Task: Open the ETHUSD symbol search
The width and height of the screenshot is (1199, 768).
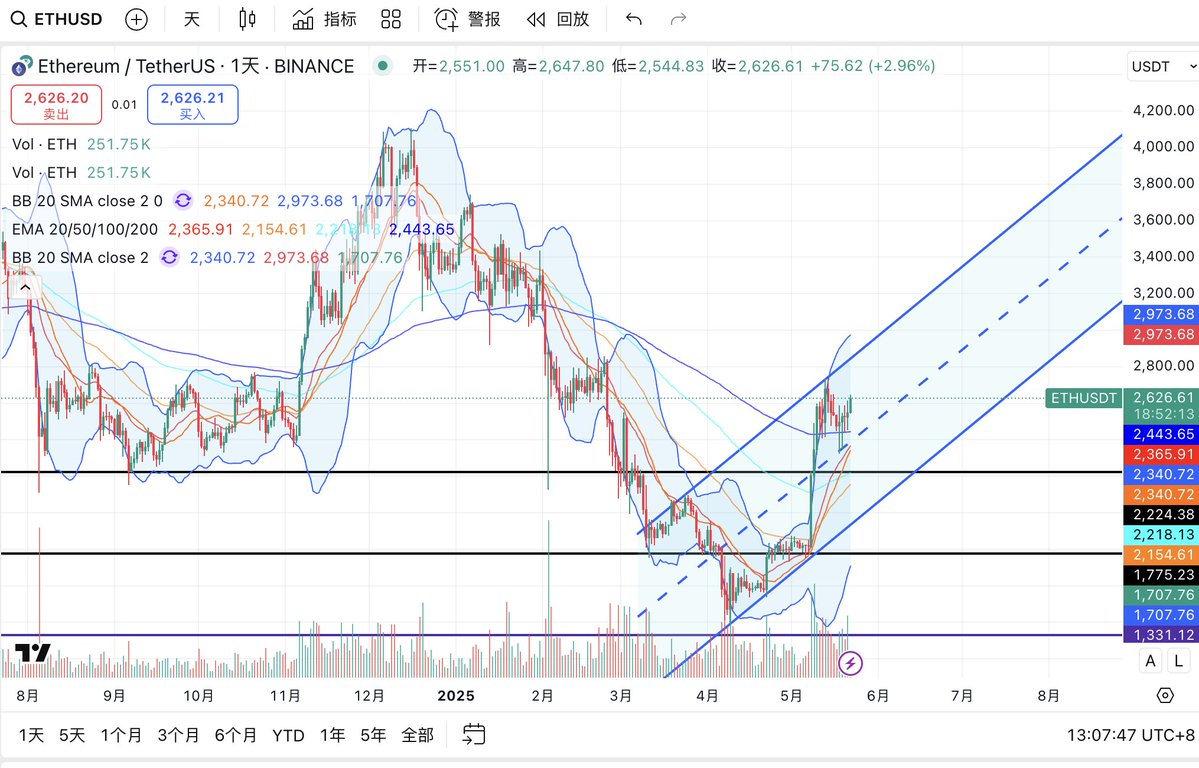Action: [57, 19]
